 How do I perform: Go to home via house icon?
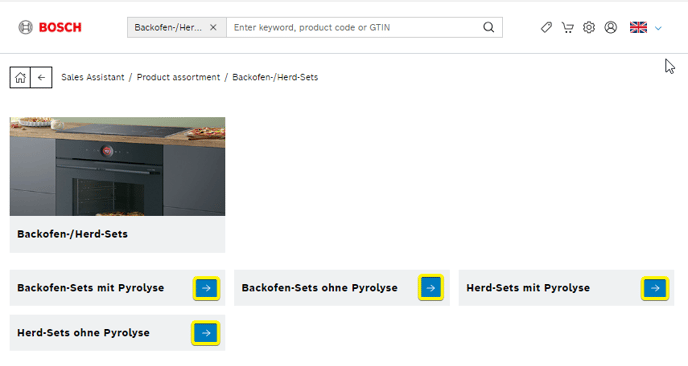point(20,78)
